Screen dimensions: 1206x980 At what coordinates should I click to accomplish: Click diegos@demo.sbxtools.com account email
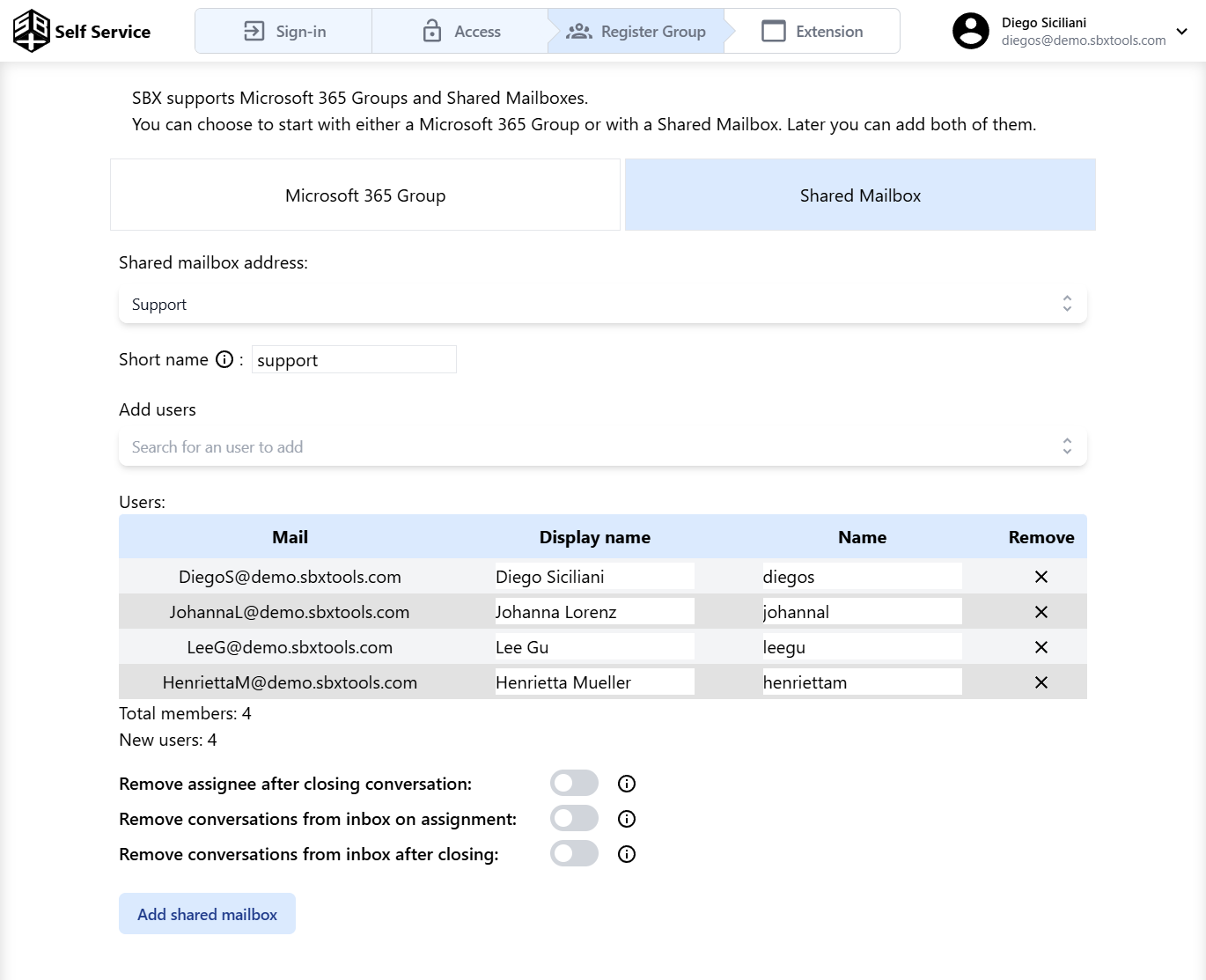click(1084, 41)
